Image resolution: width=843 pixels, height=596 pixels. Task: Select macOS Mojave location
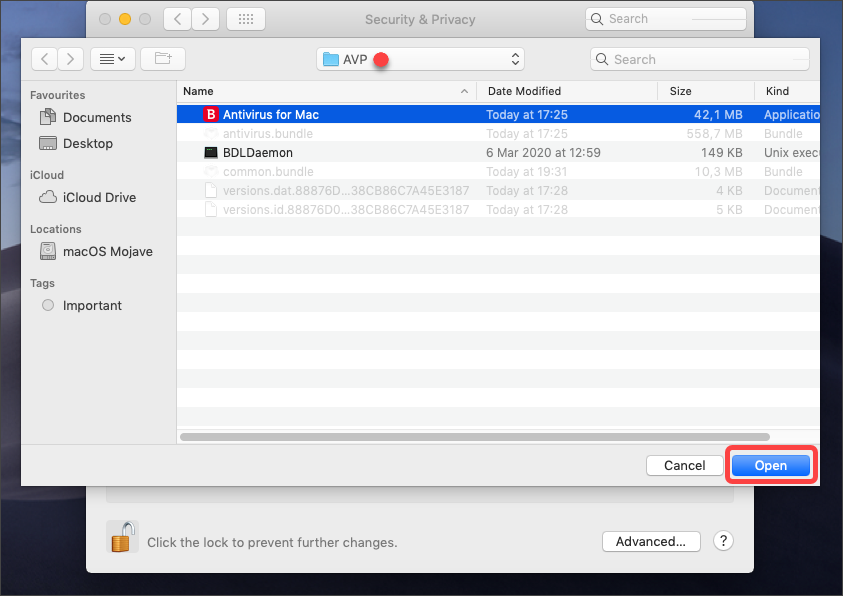point(108,252)
